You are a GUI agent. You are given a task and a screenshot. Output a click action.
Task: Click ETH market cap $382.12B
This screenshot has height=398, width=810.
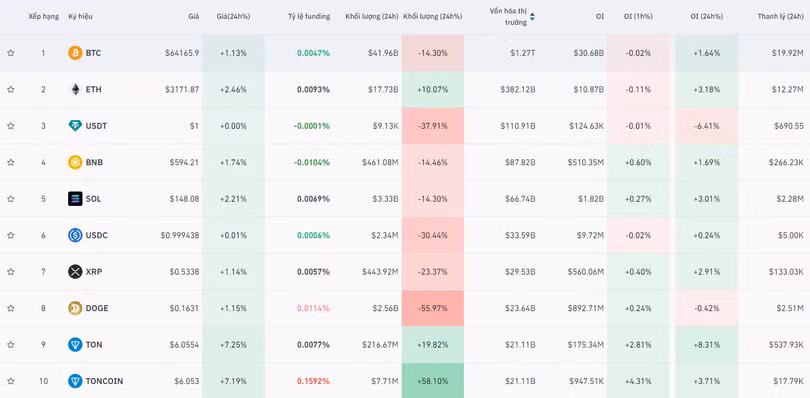tap(518, 89)
